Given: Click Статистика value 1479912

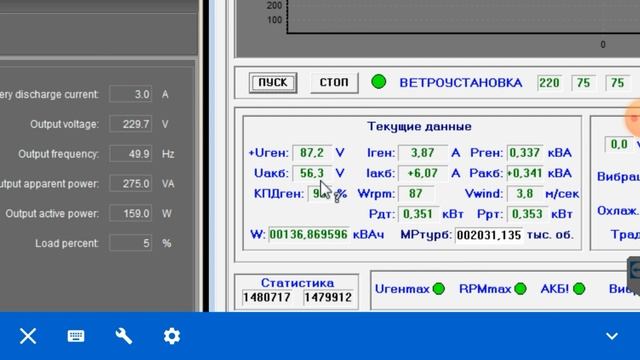Looking at the screenshot, I should coord(328,298).
